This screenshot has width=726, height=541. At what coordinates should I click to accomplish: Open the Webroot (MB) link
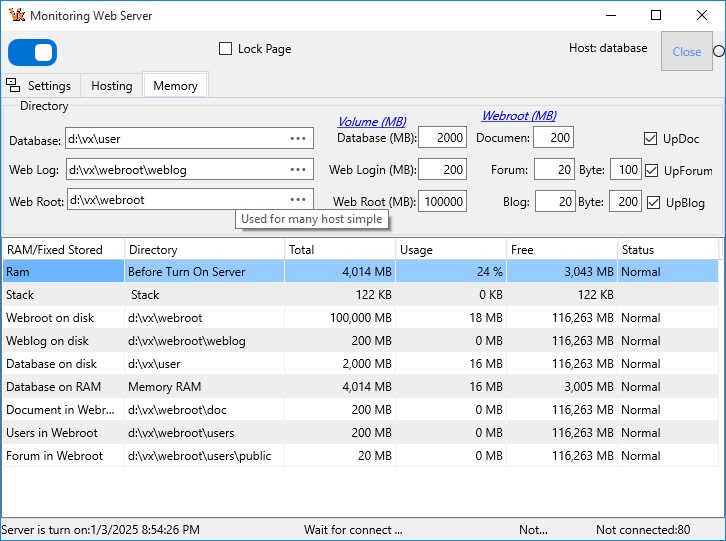(519, 116)
